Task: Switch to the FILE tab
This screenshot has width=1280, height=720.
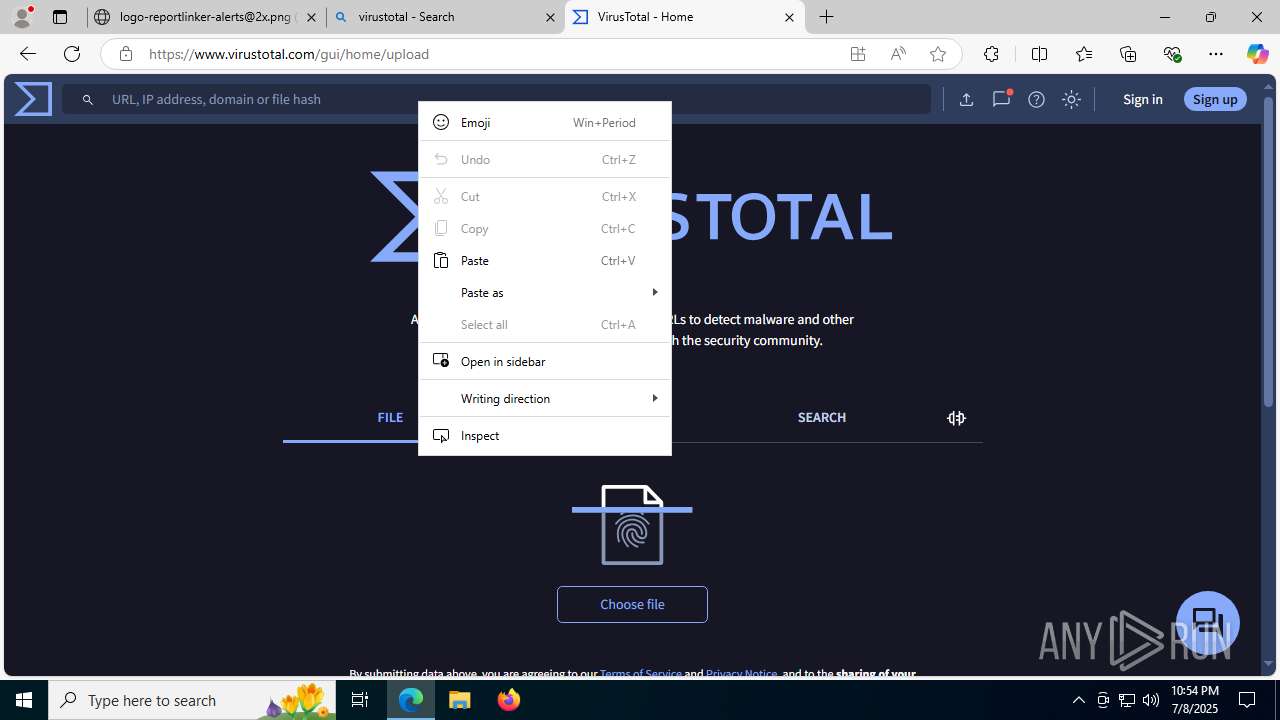Action: 390,417
